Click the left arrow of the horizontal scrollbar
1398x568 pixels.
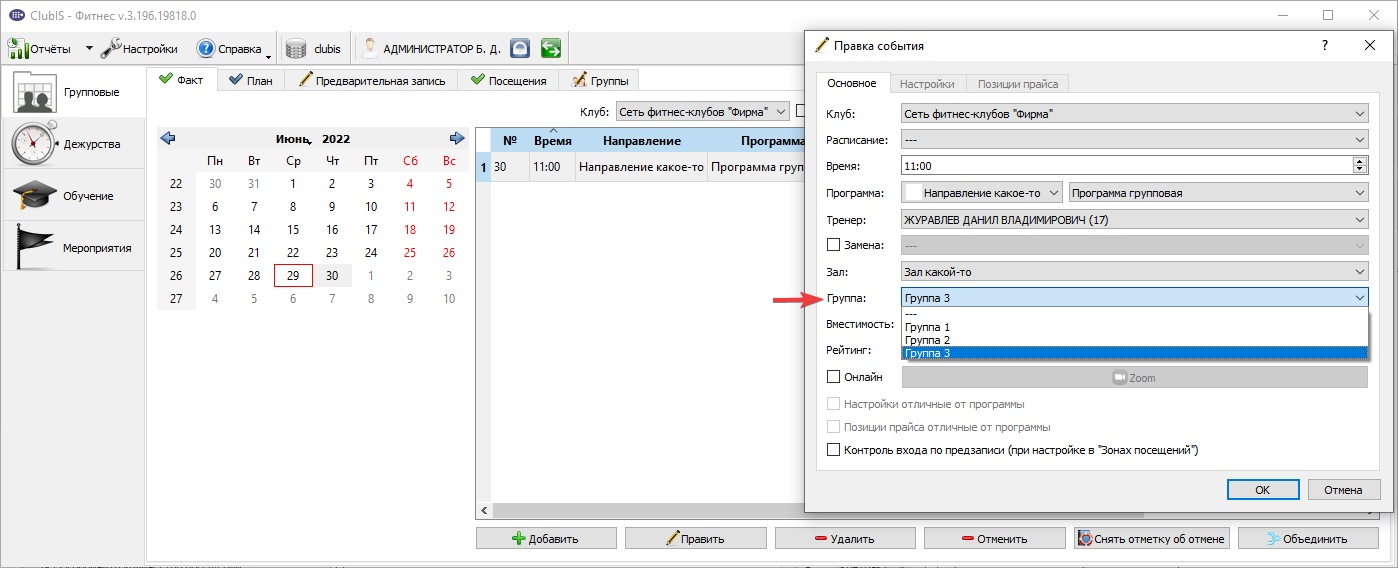coord(485,510)
